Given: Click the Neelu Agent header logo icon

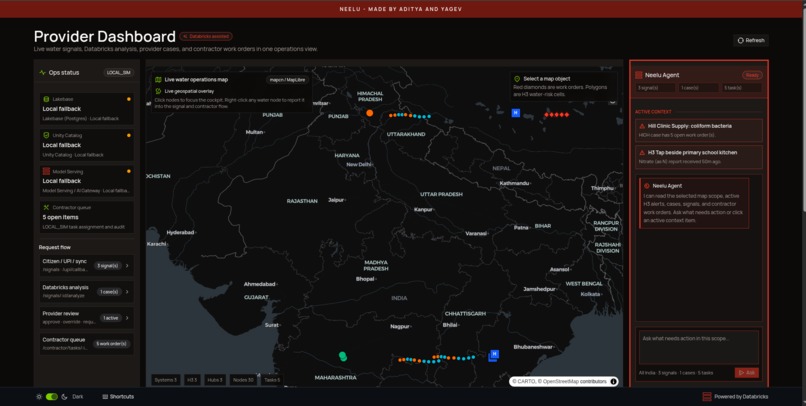Looking at the screenshot, I should [638, 75].
